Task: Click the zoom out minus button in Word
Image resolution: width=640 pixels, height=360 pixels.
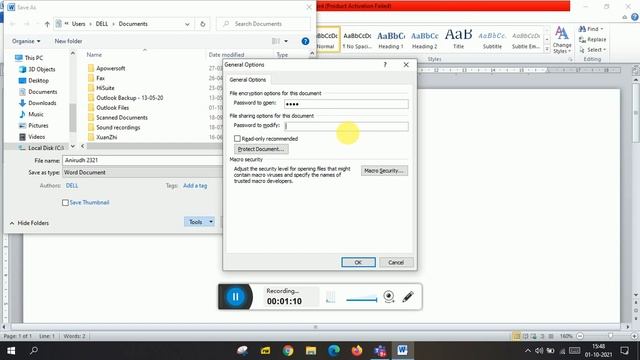Action: point(580,336)
